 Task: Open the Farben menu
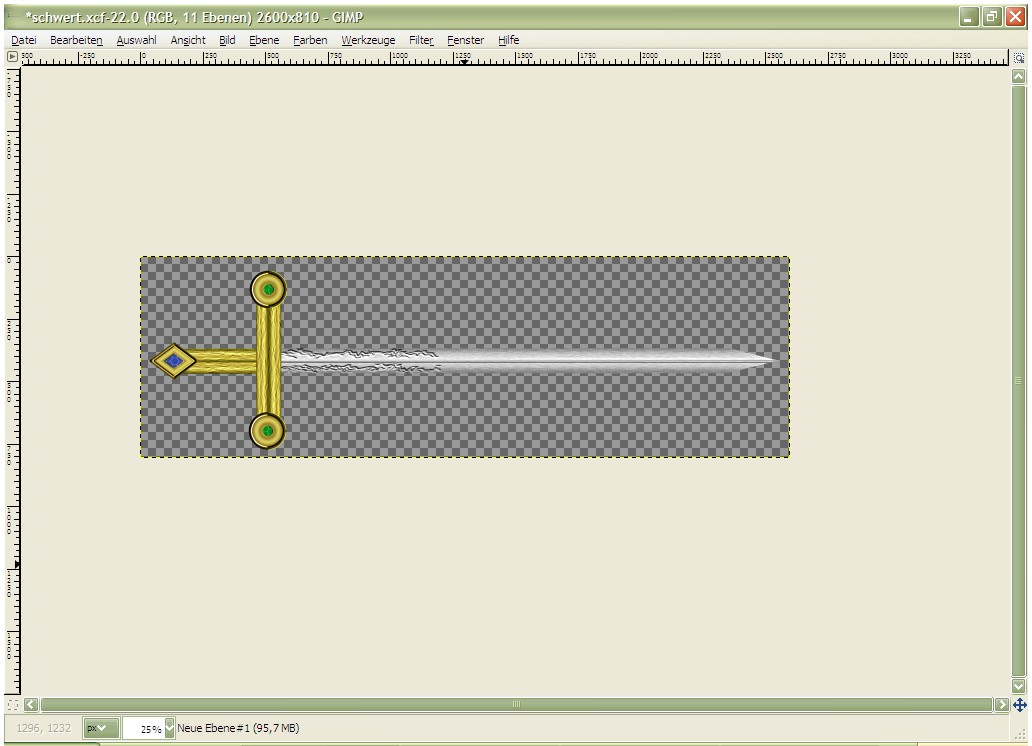point(310,40)
